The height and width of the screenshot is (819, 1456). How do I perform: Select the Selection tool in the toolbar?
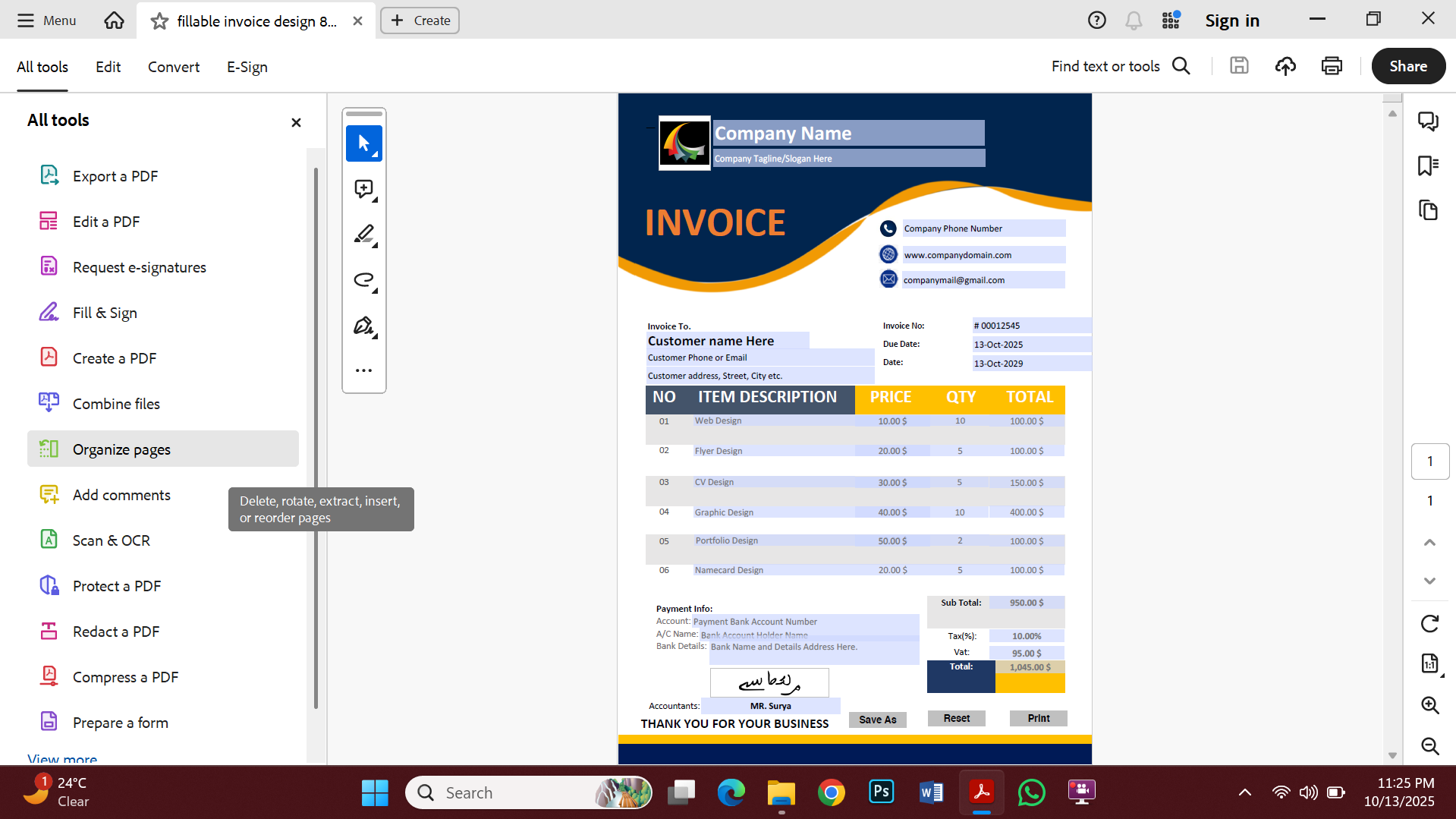click(x=363, y=143)
